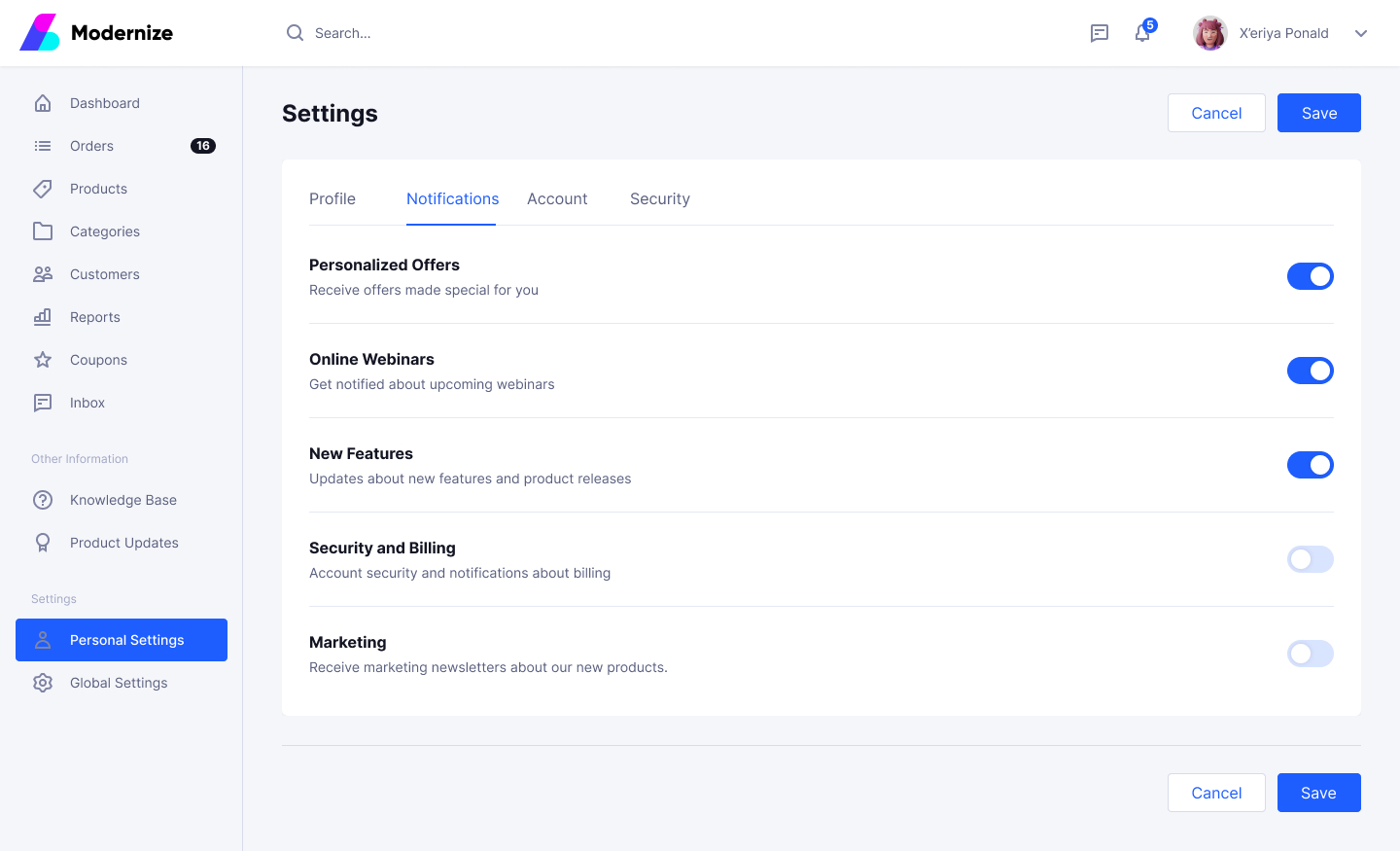This screenshot has height=851, width=1400.
Task: Turn off Online Webinars notifications
Action: click(1311, 371)
